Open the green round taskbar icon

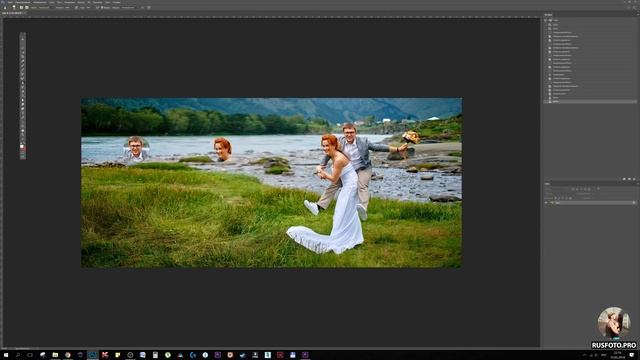(x=168, y=355)
